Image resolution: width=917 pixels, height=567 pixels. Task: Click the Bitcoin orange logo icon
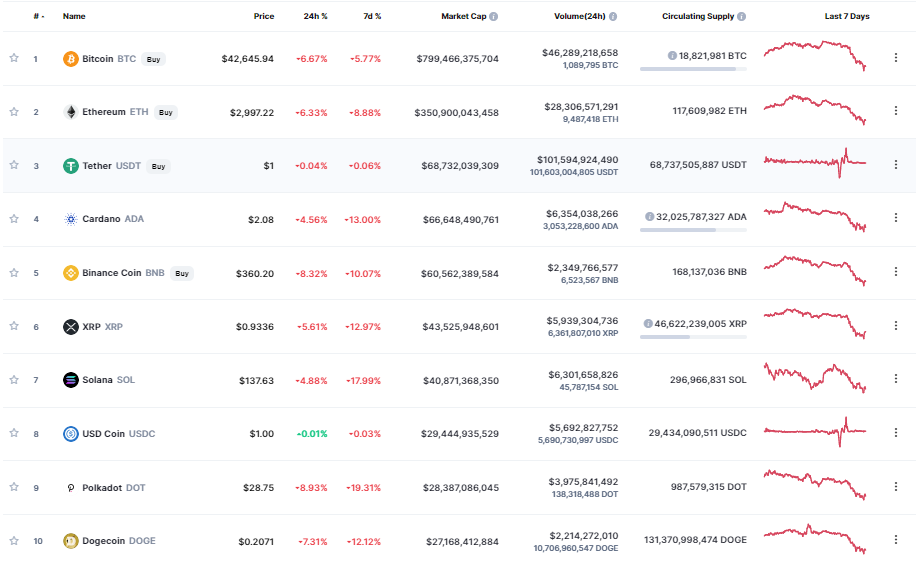[x=71, y=59]
